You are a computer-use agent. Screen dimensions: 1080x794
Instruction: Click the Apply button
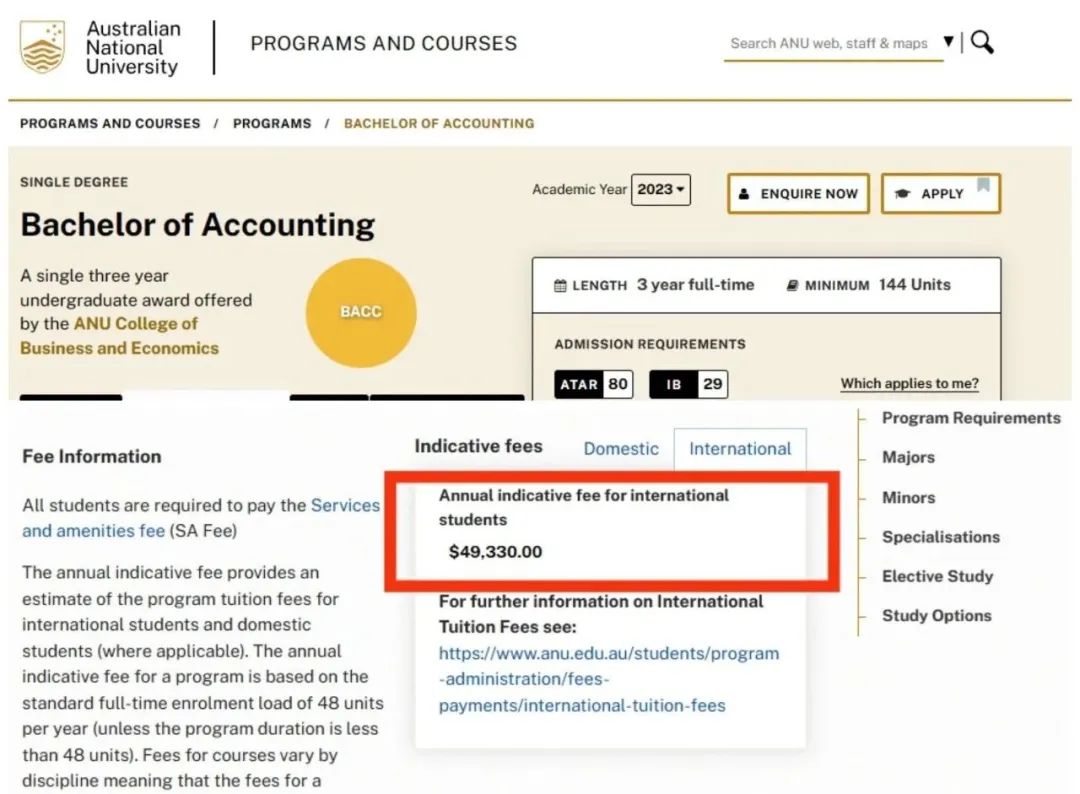point(940,194)
